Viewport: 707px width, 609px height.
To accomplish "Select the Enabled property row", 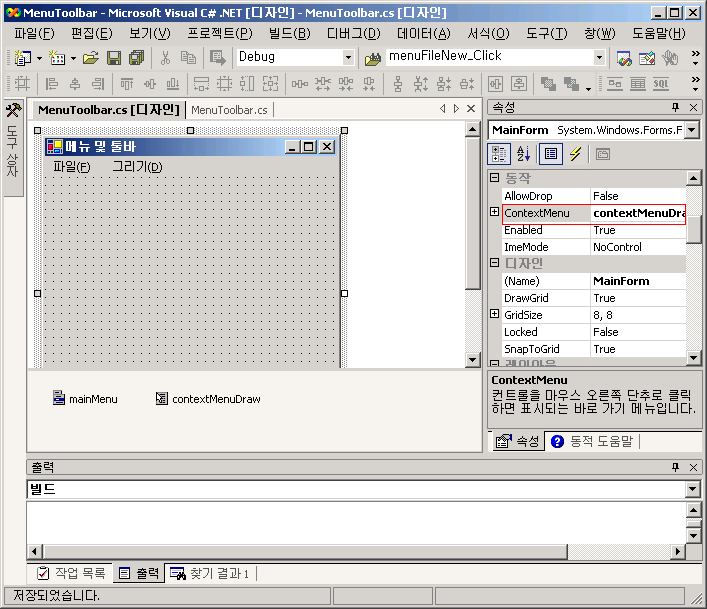I will pos(594,230).
